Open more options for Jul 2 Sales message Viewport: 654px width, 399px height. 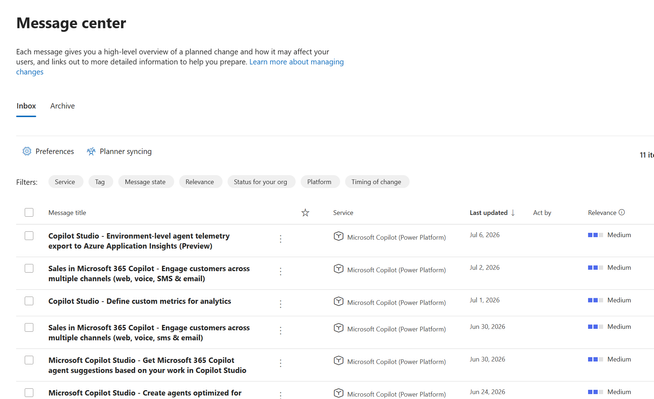tap(280, 271)
